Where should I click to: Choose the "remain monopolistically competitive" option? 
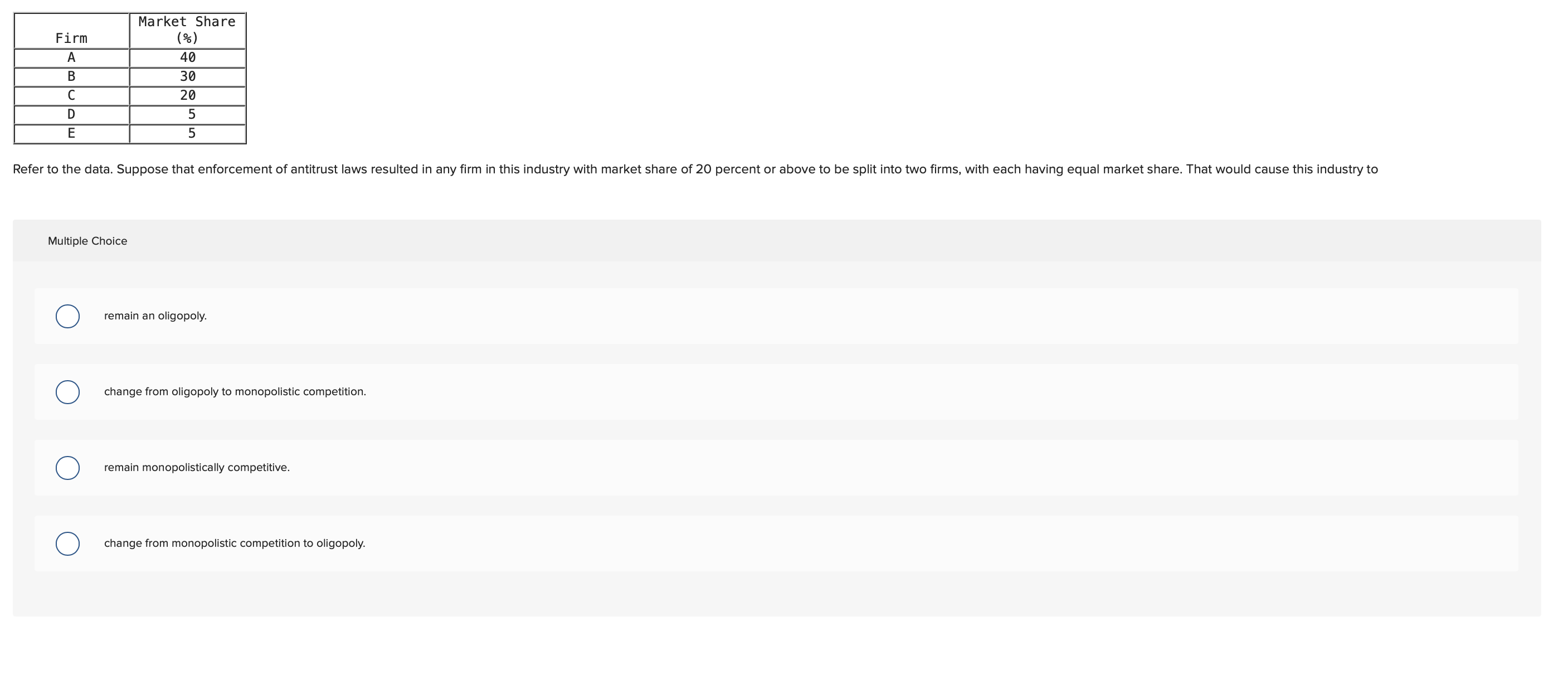pyautogui.click(x=68, y=468)
